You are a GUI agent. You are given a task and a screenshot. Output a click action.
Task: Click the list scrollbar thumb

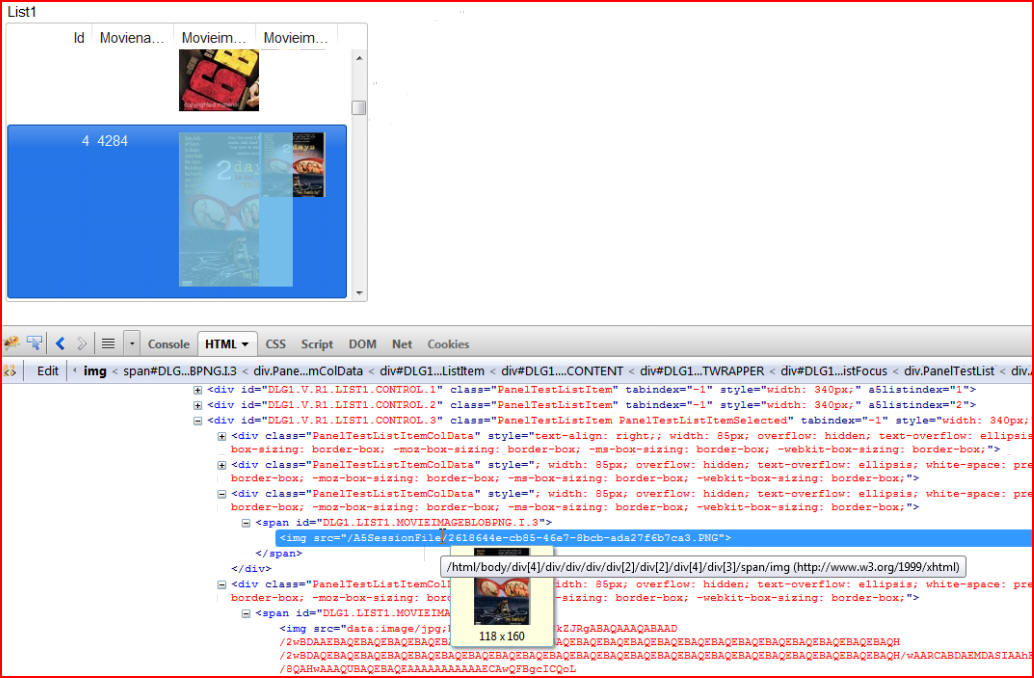pyautogui.click(x=359, y=108)
